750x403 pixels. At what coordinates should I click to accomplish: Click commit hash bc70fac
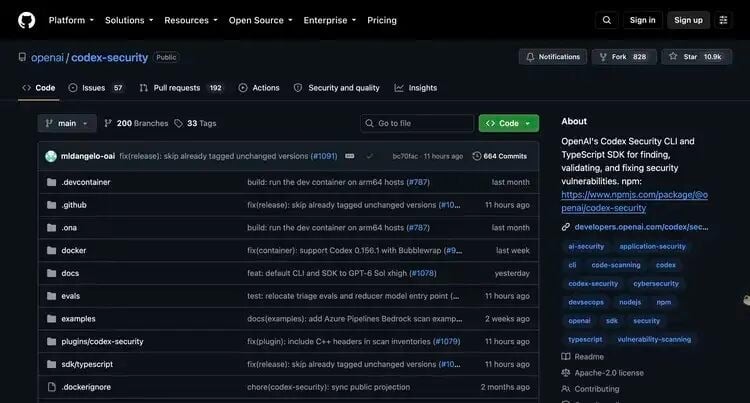pyautogui.click(x=405, y=156)
